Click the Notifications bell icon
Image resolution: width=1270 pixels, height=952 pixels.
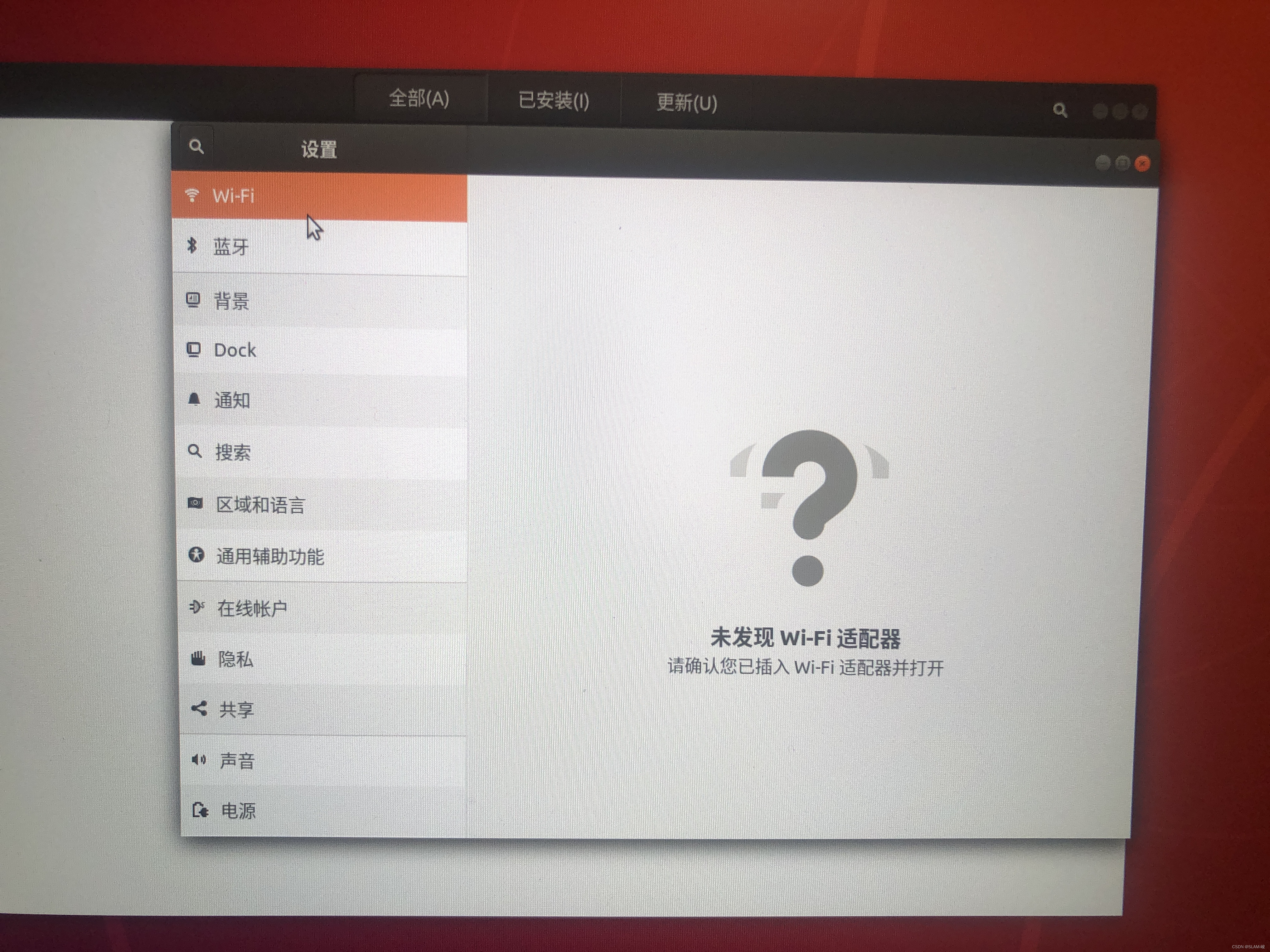(194, 399)
